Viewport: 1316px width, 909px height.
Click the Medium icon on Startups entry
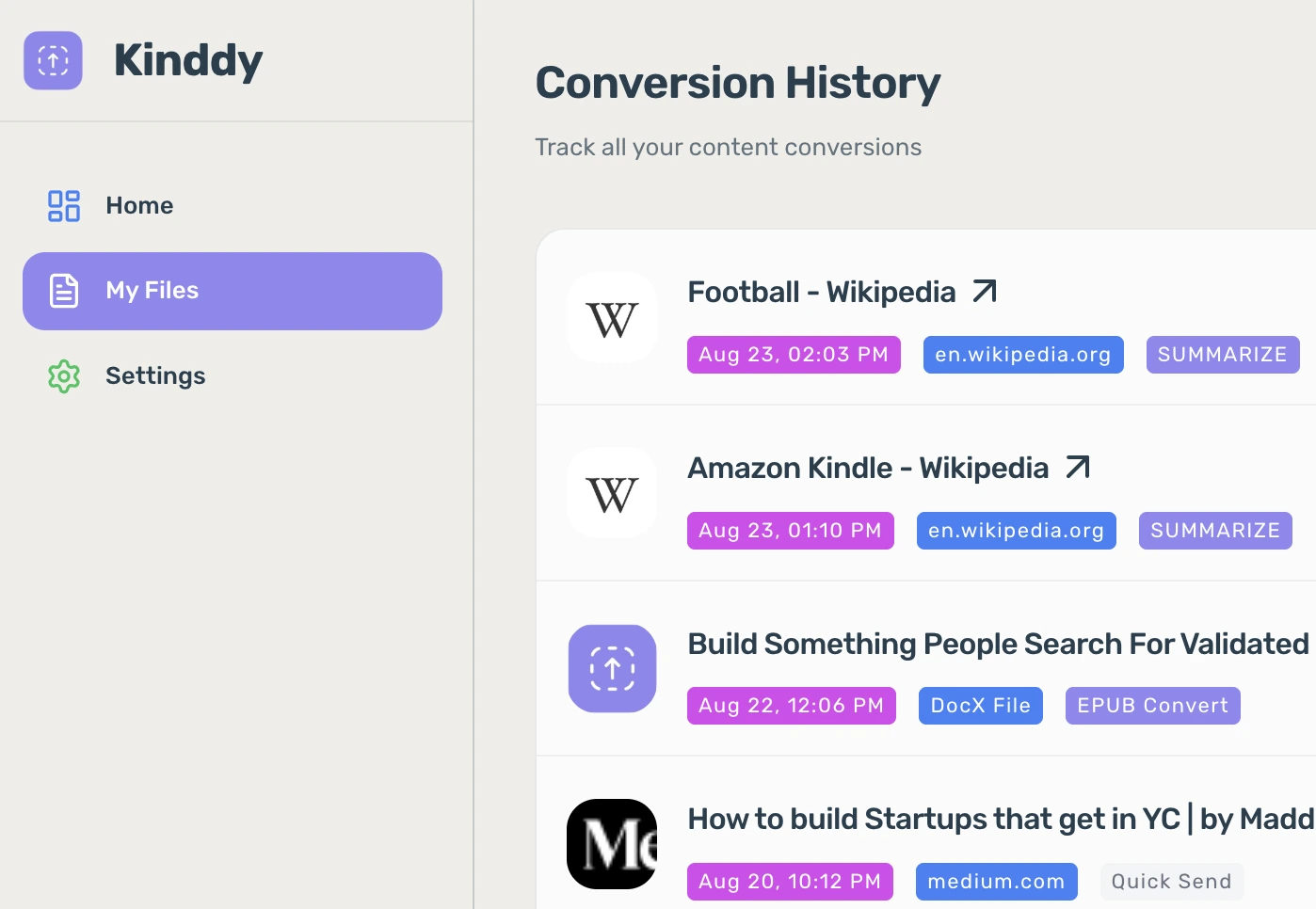coord(612,844)
